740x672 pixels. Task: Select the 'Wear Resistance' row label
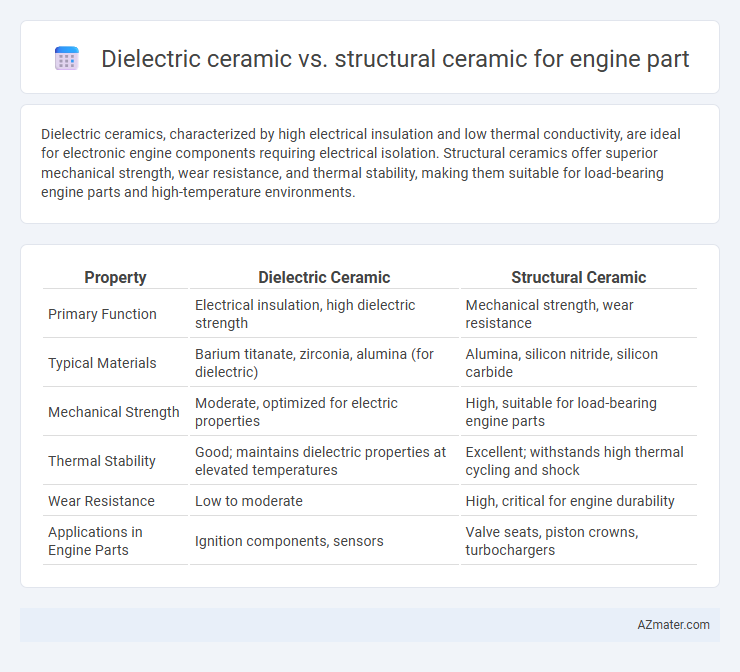click(x=101, y=501)
